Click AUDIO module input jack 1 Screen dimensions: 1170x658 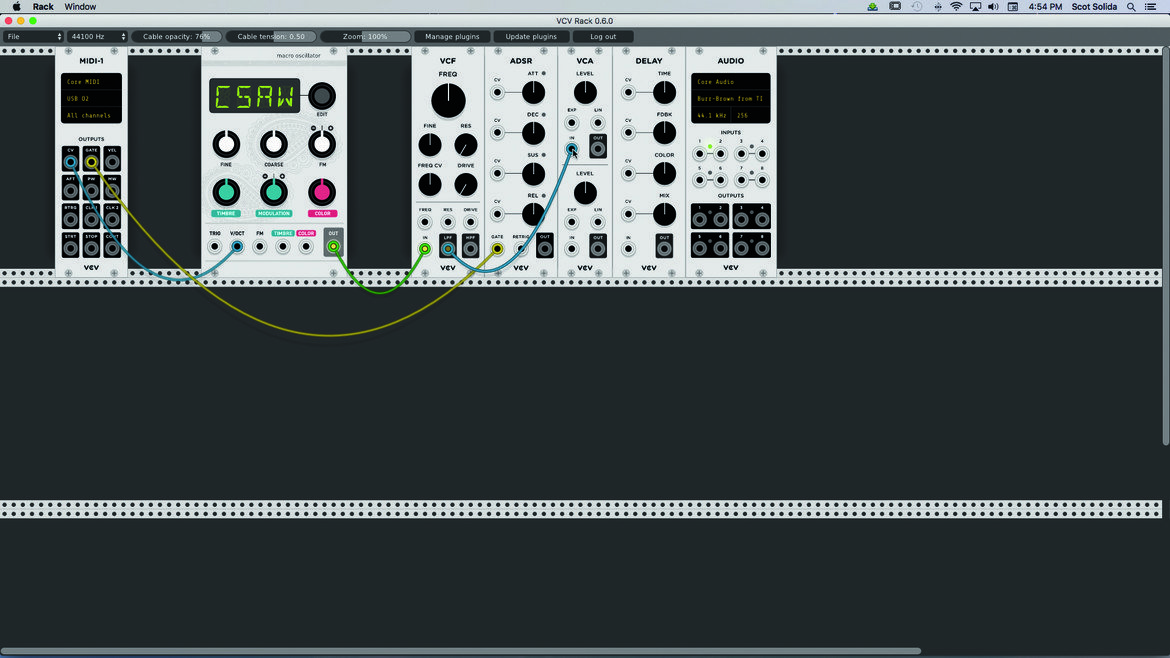699,154
